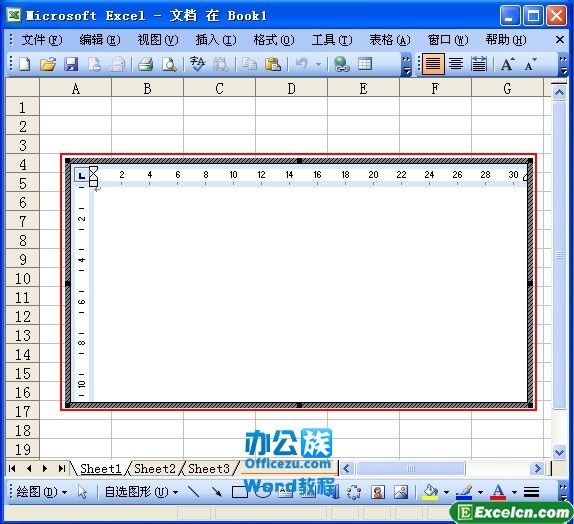Click vertical scrollbar down arrow
This screenshot has height=524, width=574.
point(559,452)
